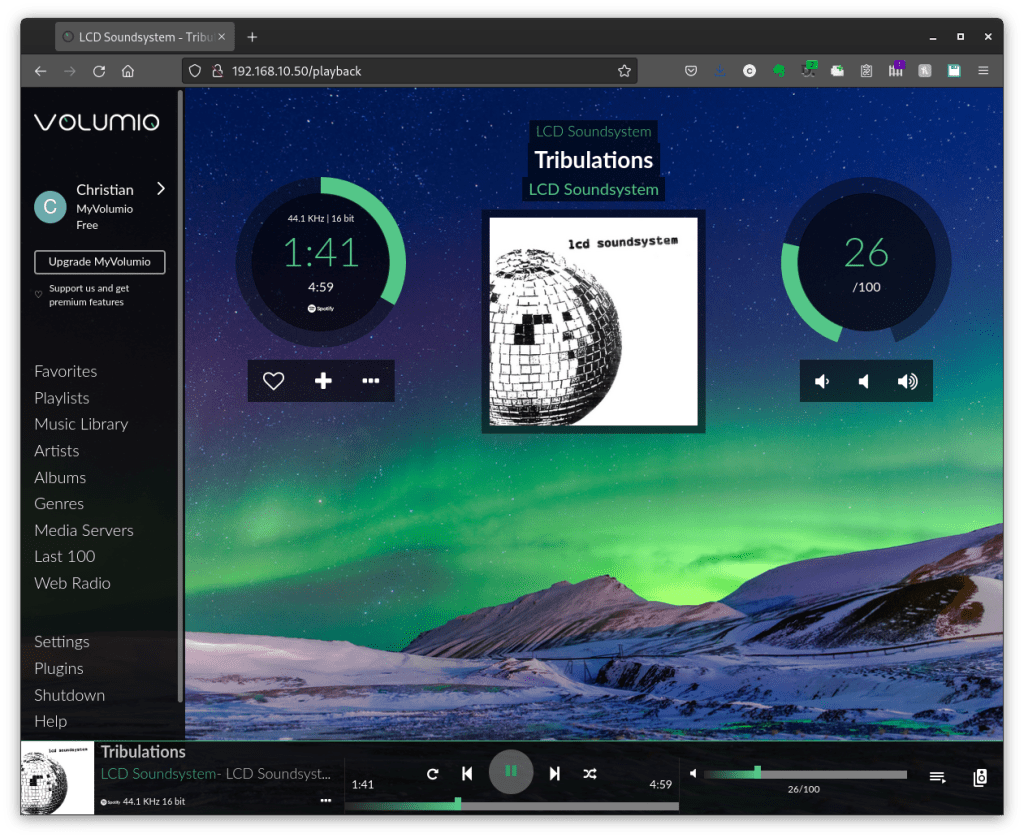Skip to the next track

coord(555,773)
